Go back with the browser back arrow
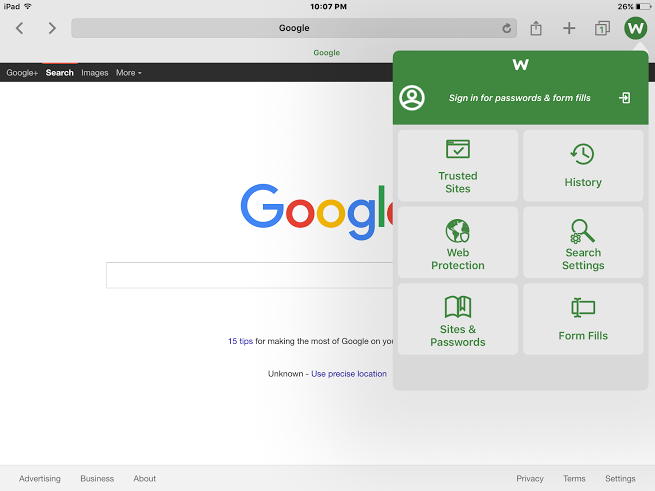Screen dimensions: 655x491 click(x=19, y=28)
